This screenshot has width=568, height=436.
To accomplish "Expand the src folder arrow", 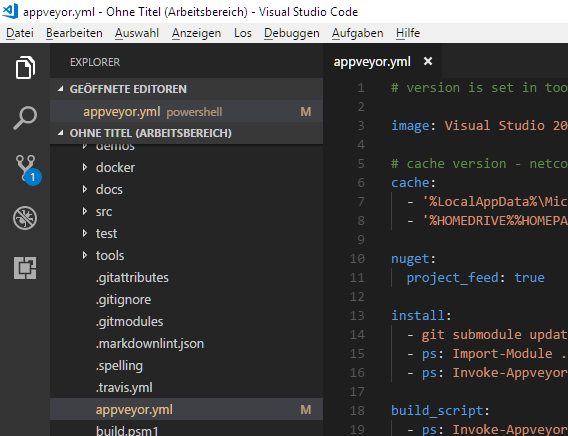I will pyautogui.click(x=85, y=211).
